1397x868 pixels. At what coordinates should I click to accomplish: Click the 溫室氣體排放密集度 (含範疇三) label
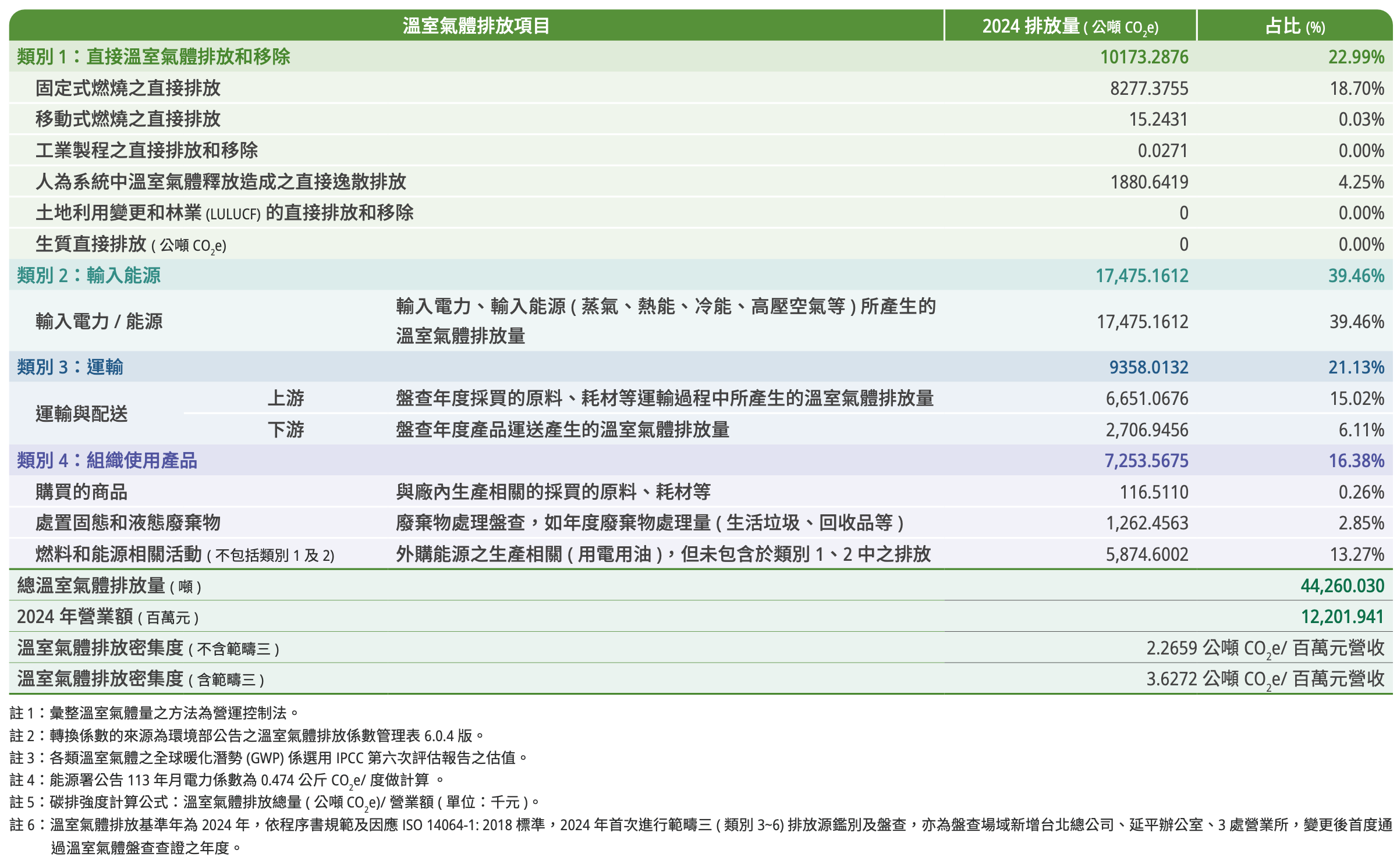(x=140, y=679)
